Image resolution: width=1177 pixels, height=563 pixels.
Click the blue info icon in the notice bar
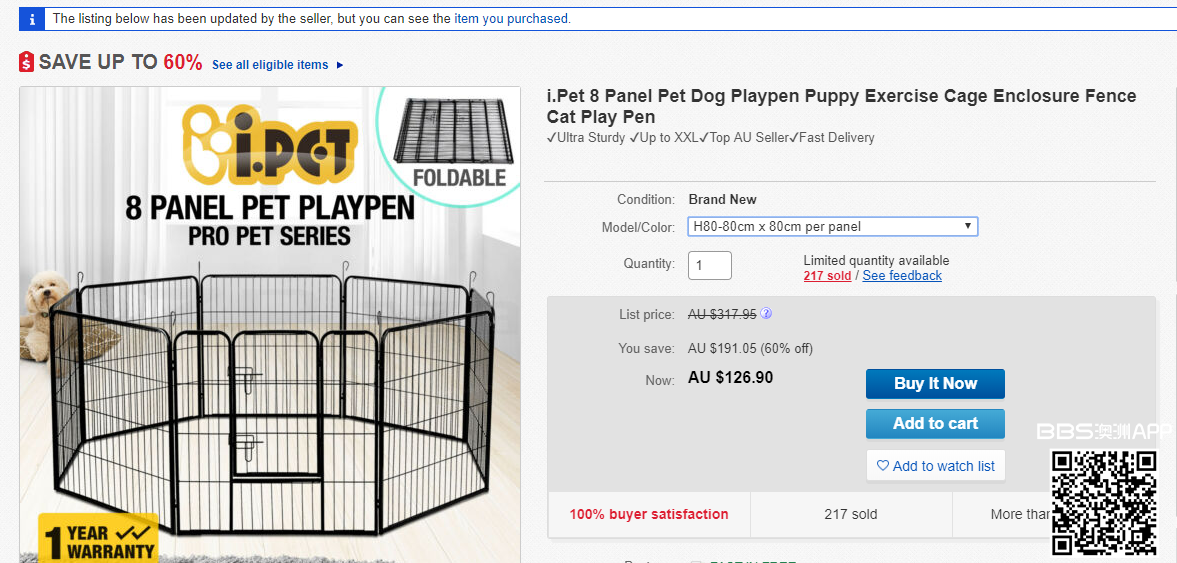(32, 19)
